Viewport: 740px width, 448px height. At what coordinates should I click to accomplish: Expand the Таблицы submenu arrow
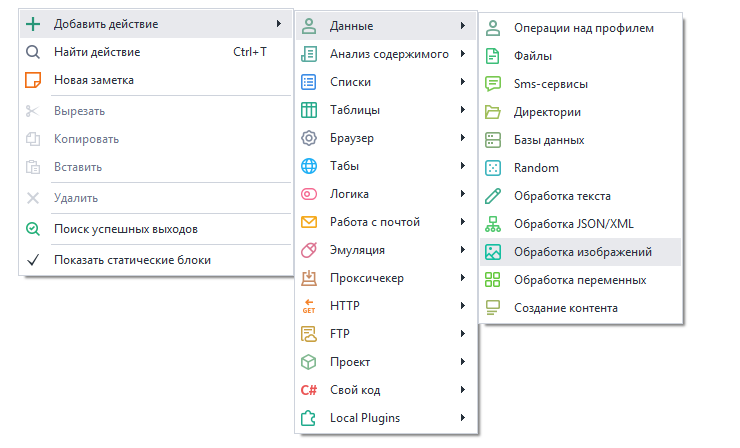point(462,110)
